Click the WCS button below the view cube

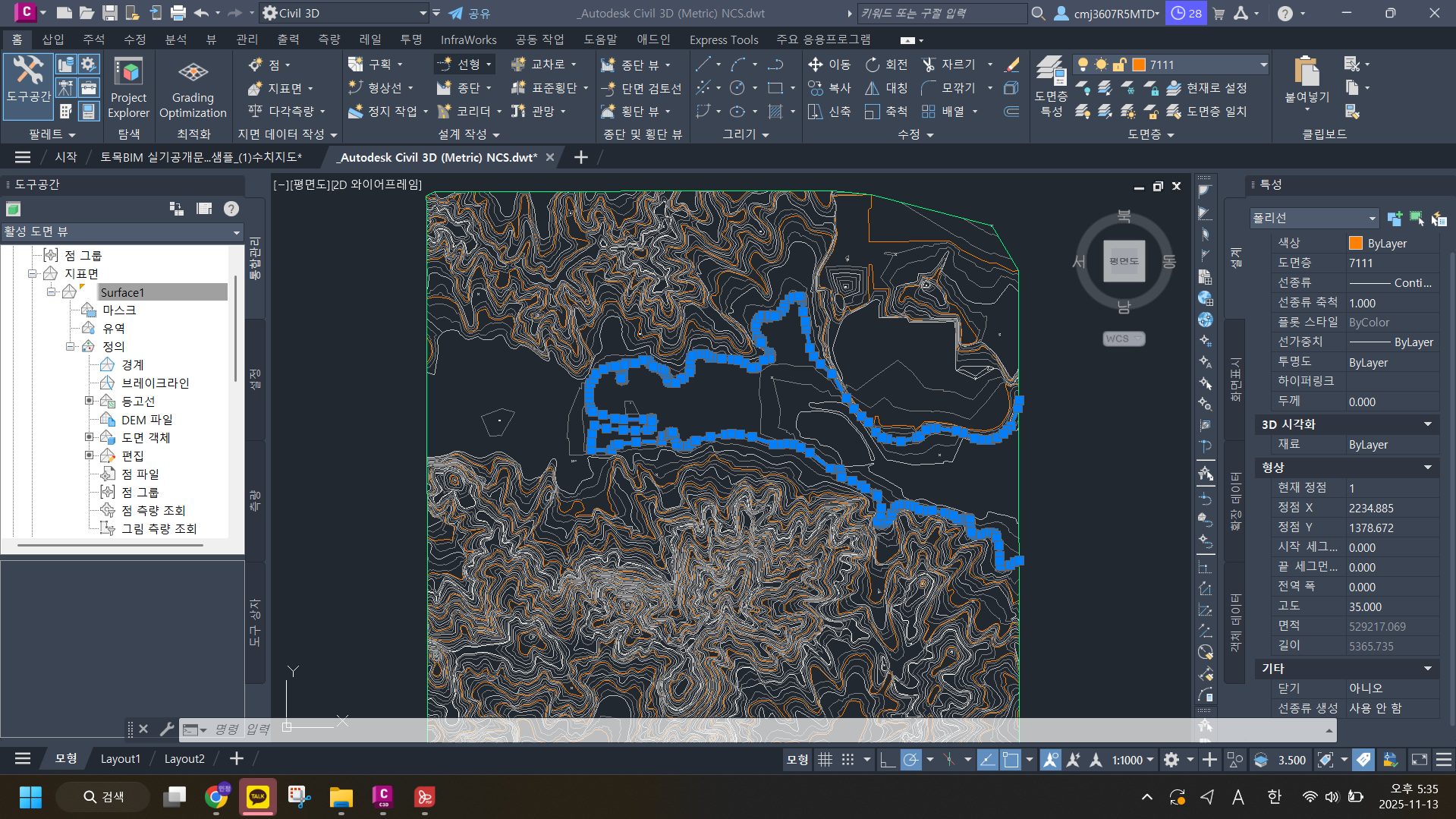(1123, 339)
